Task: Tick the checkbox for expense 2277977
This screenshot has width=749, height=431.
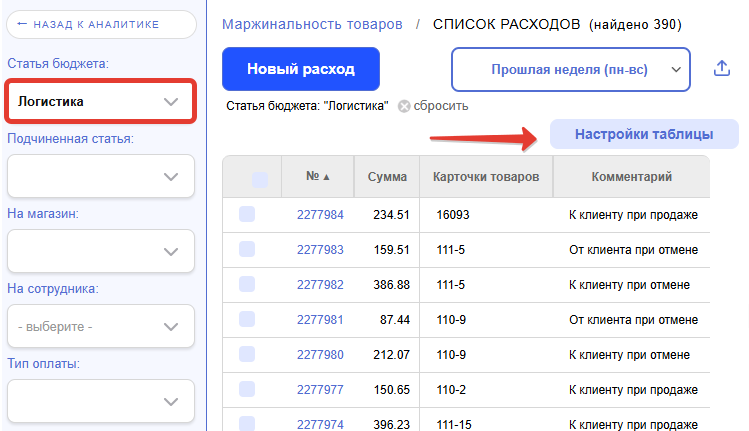Action: (247, 389)
